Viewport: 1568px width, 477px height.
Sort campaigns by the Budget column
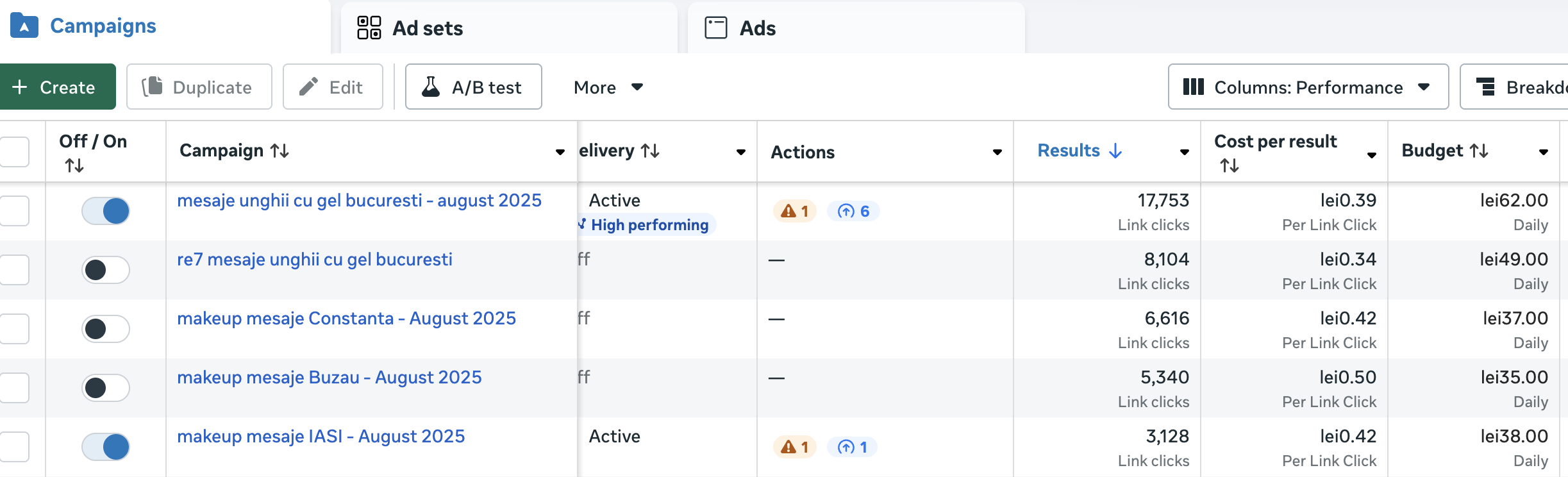point(1478,151)
